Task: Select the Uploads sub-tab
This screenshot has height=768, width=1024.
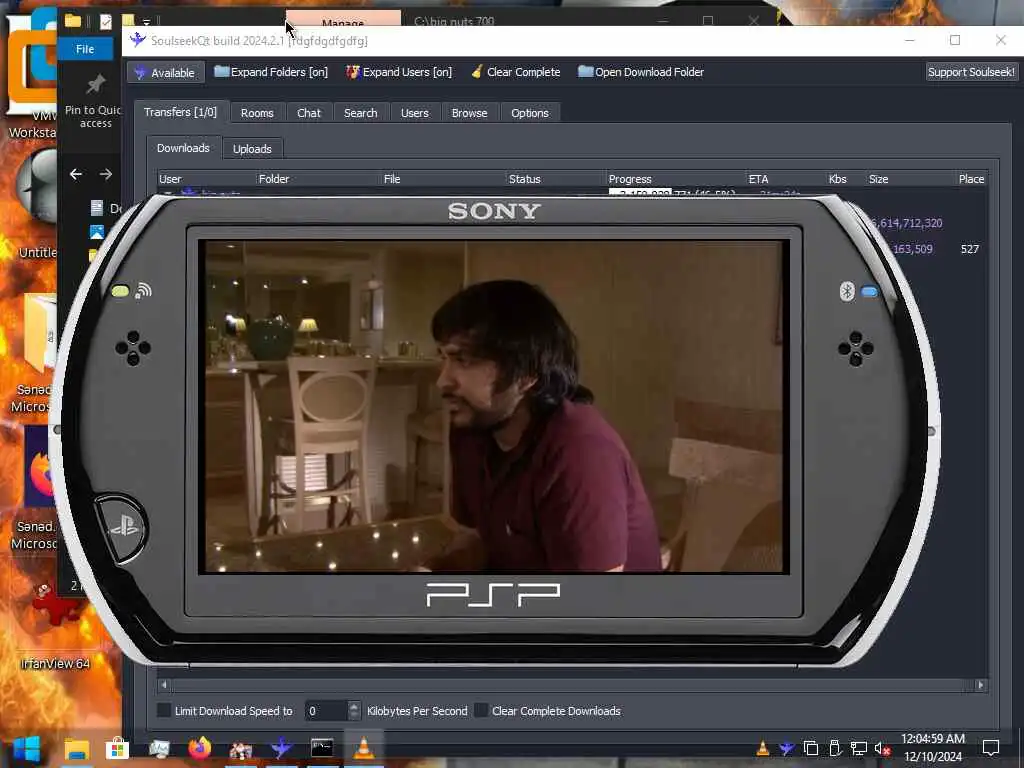Action: 252,149
